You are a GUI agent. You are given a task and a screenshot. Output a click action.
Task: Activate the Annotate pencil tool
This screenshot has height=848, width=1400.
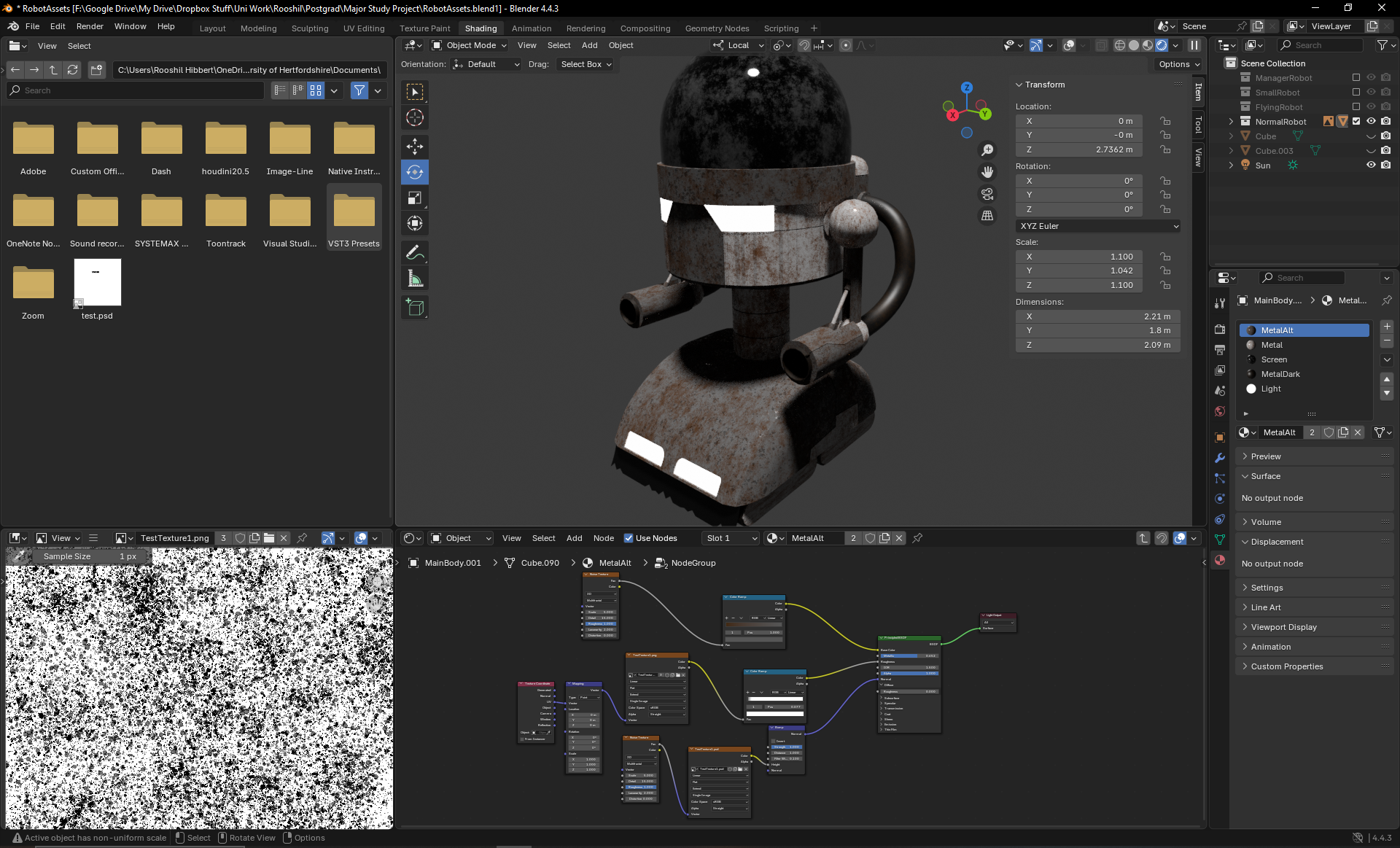414,253
